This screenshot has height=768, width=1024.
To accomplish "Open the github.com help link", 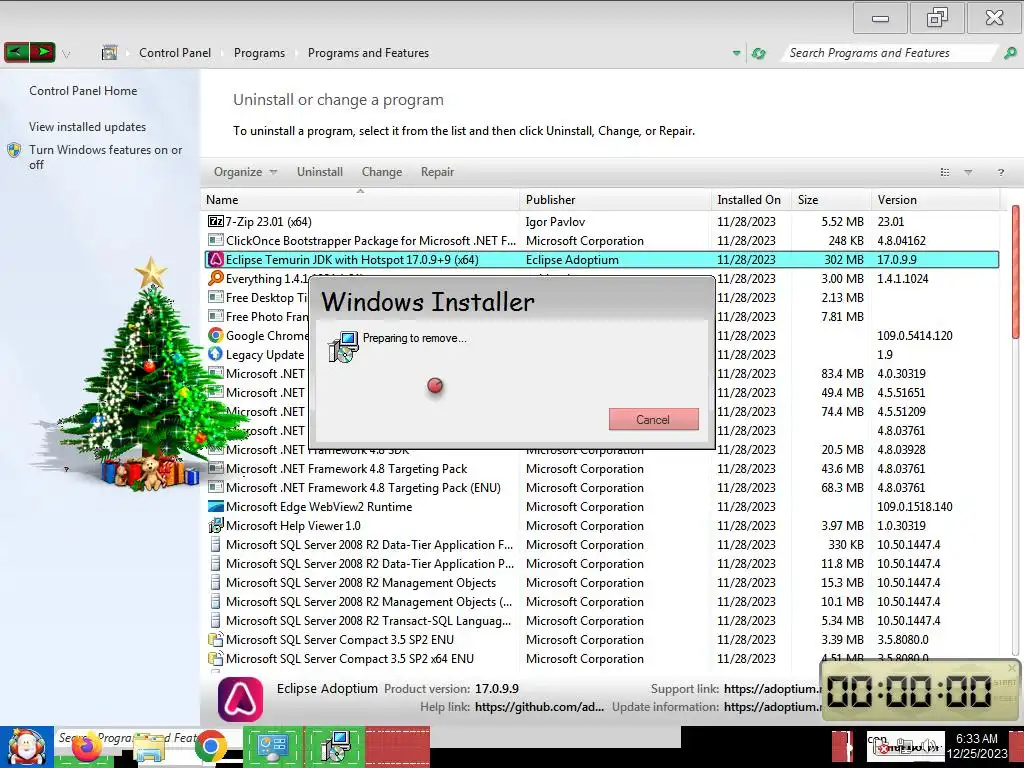I will [539, 707].
